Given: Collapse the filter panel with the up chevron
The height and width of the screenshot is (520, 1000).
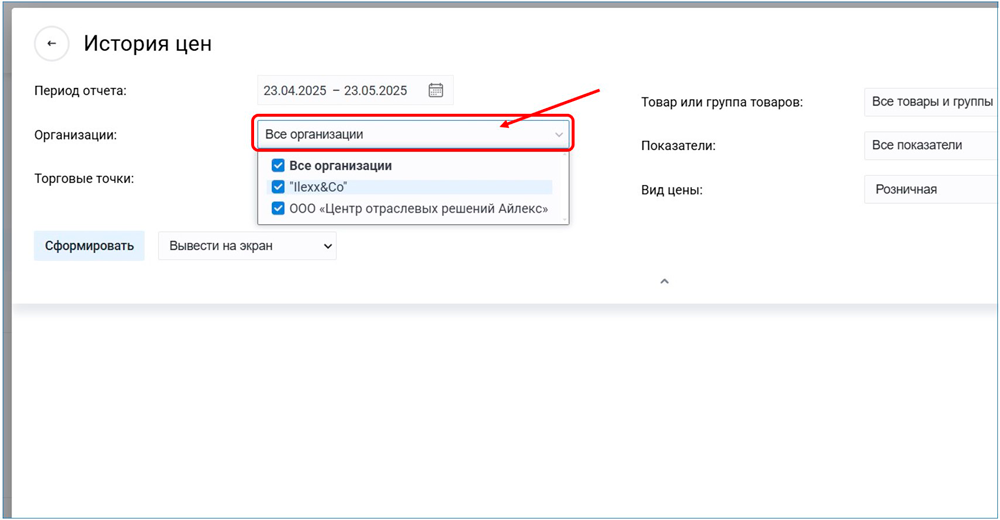Looking at the screenshot, I should pos(664,282).
